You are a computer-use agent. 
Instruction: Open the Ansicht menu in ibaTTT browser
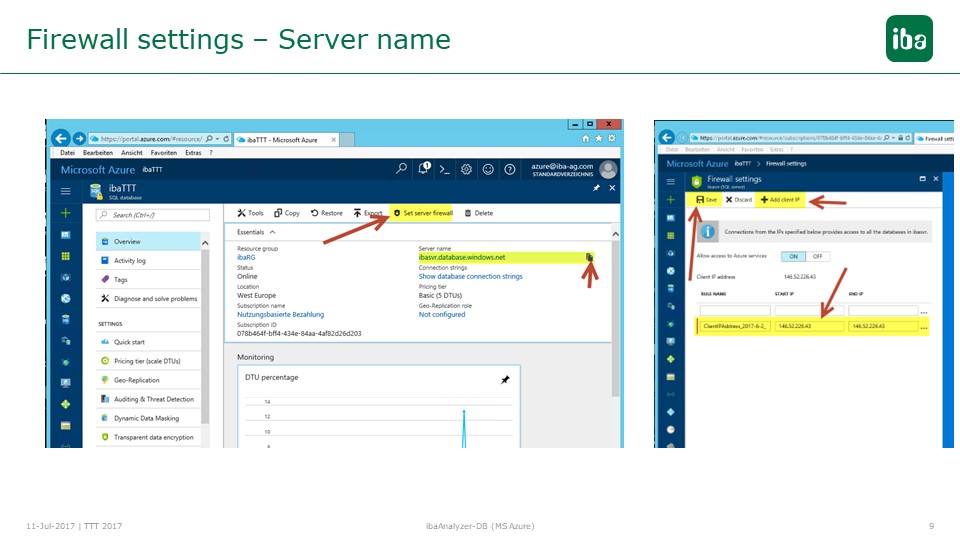click(132, 153)
